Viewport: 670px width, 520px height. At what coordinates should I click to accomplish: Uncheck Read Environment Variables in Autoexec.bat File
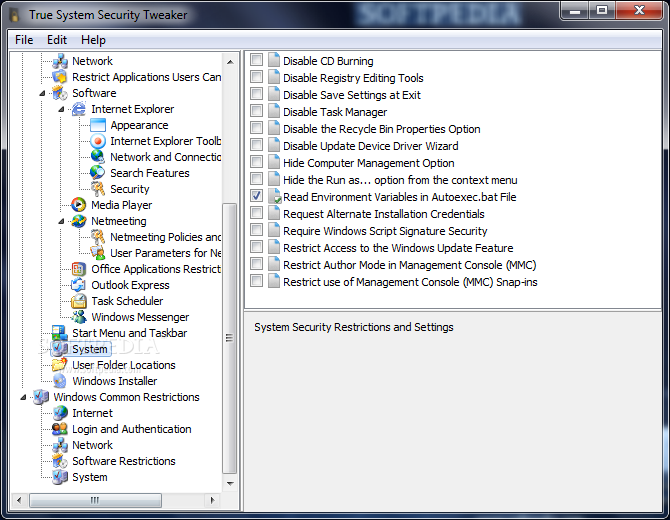256,196
